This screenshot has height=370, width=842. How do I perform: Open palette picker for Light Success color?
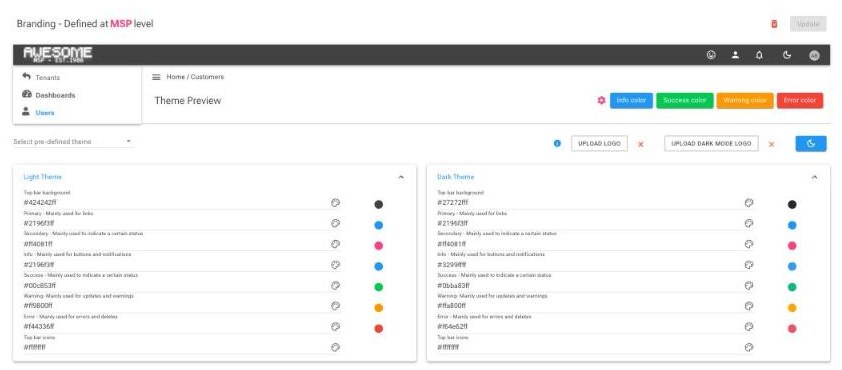coord(335,285)
